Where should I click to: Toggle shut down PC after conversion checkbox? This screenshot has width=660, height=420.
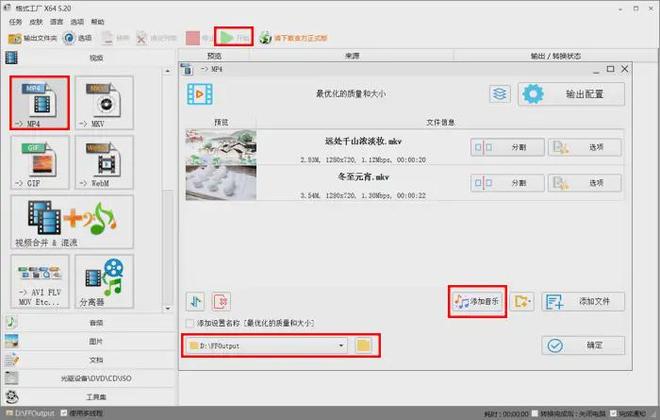pyautogui.click(x=535, y=413)
